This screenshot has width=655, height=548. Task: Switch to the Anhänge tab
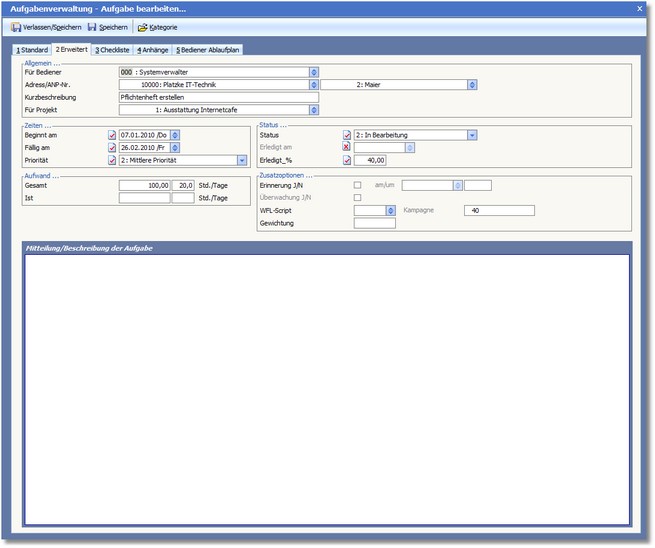153,49
